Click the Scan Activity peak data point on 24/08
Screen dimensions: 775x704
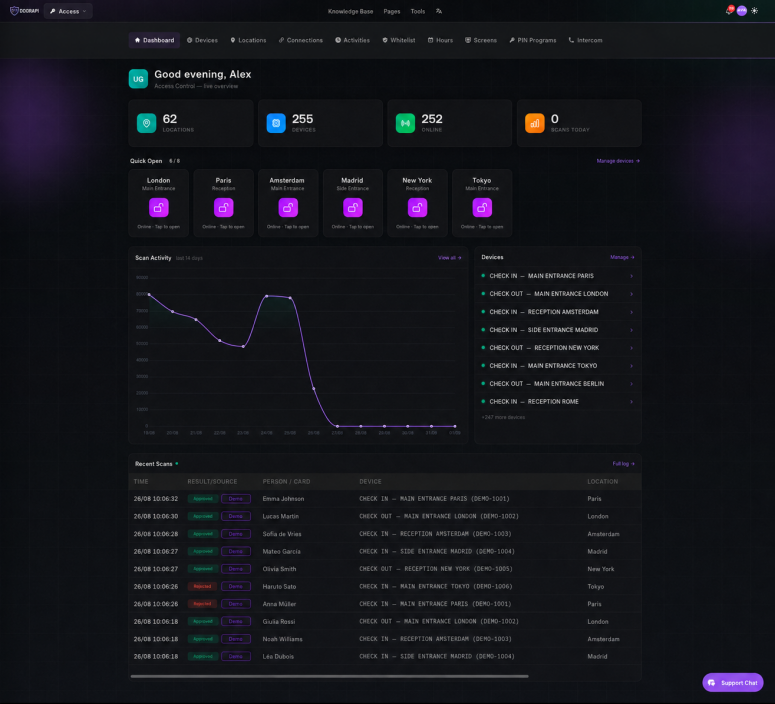pyautogui.click(x=267, y=296)
